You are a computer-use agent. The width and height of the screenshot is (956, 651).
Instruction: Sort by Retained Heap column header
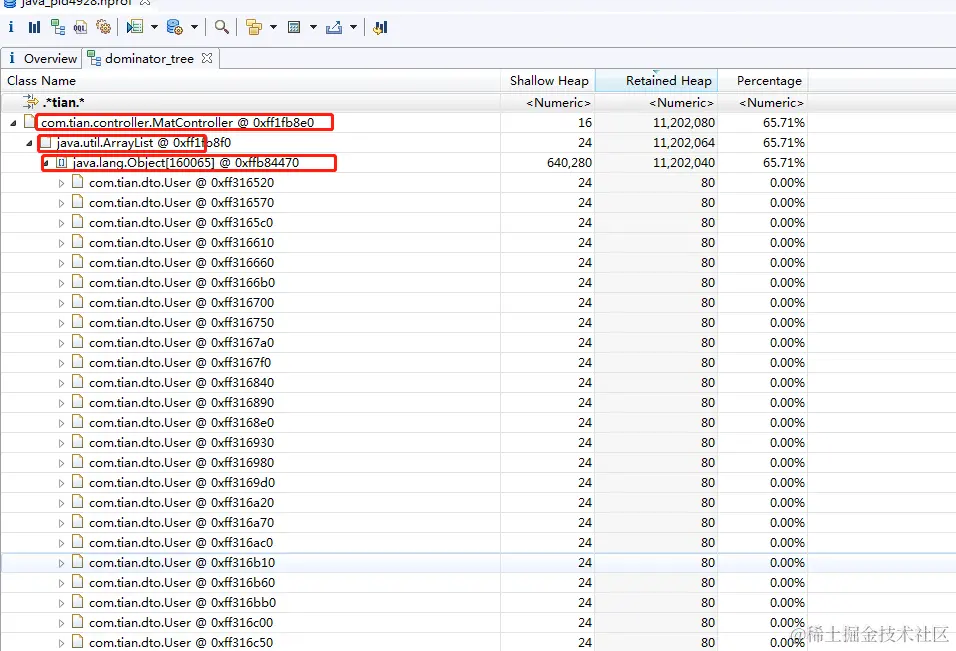click(x=656, y=80)
